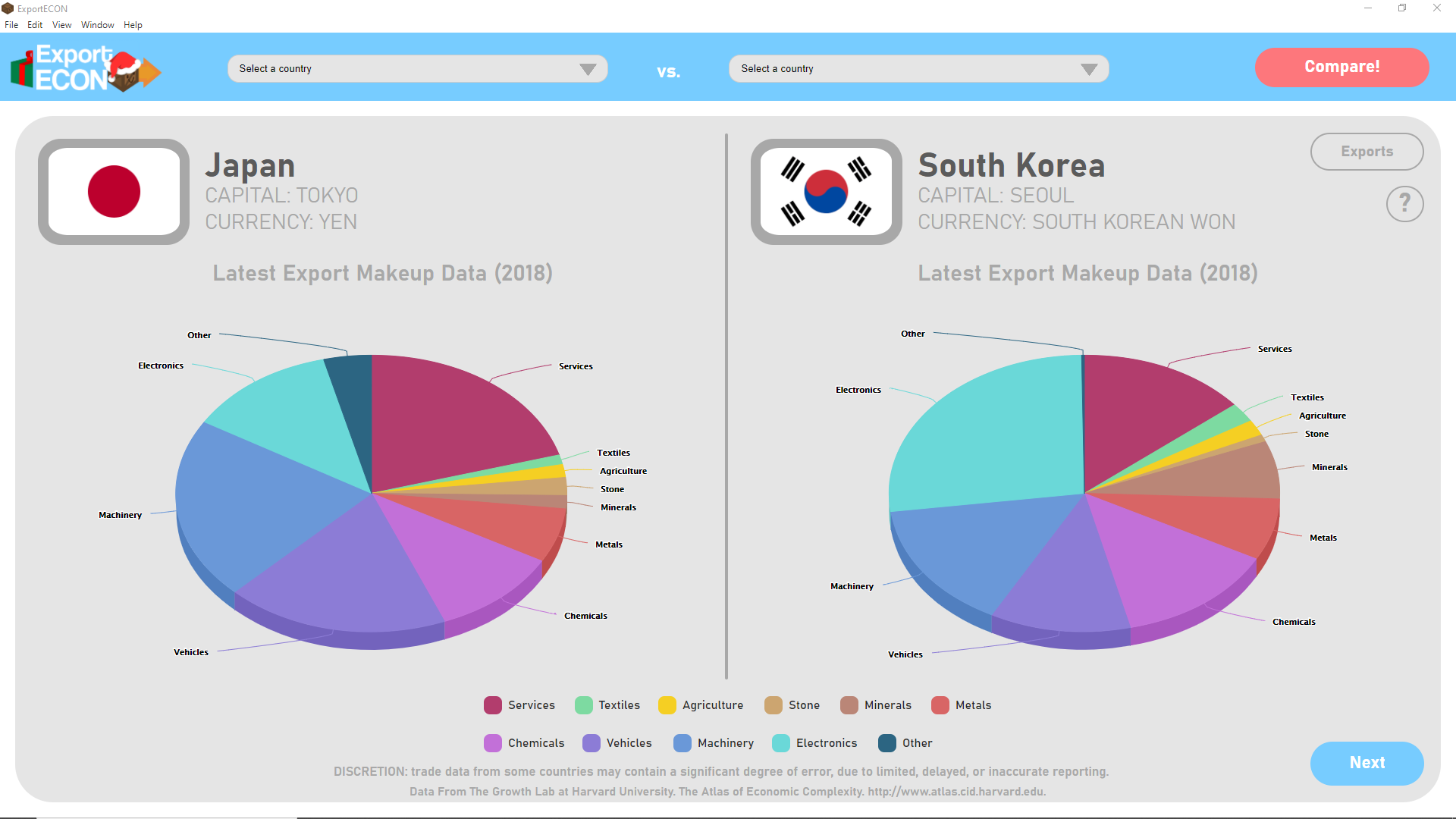Expand the second country dropdown arrow
1456x819 pixels.
pyautogui.click(x=1089, y=69)
